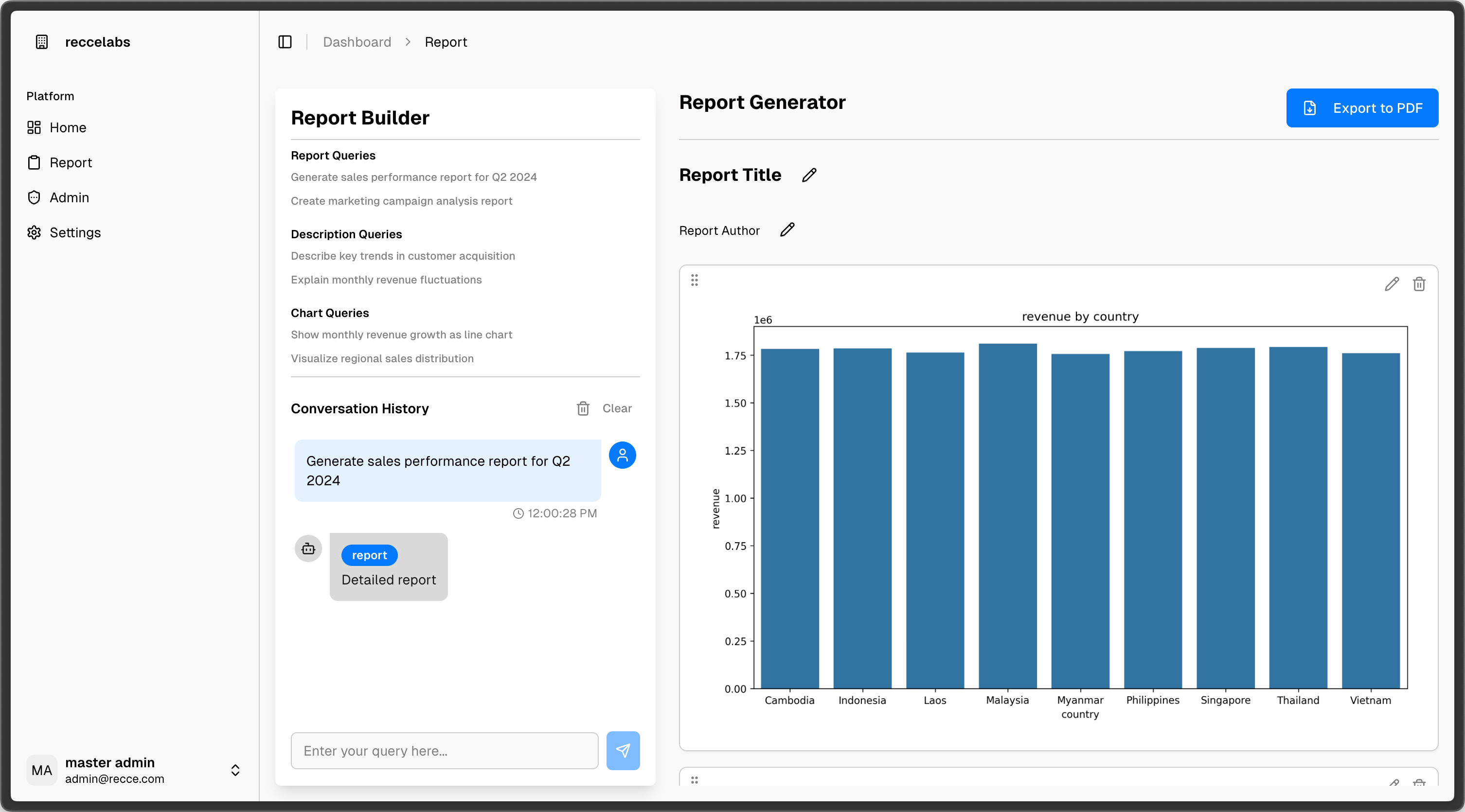The width and height of the screenshot is (1465, 812).
Task: Click inside the query input field
Action: [444, 751]
